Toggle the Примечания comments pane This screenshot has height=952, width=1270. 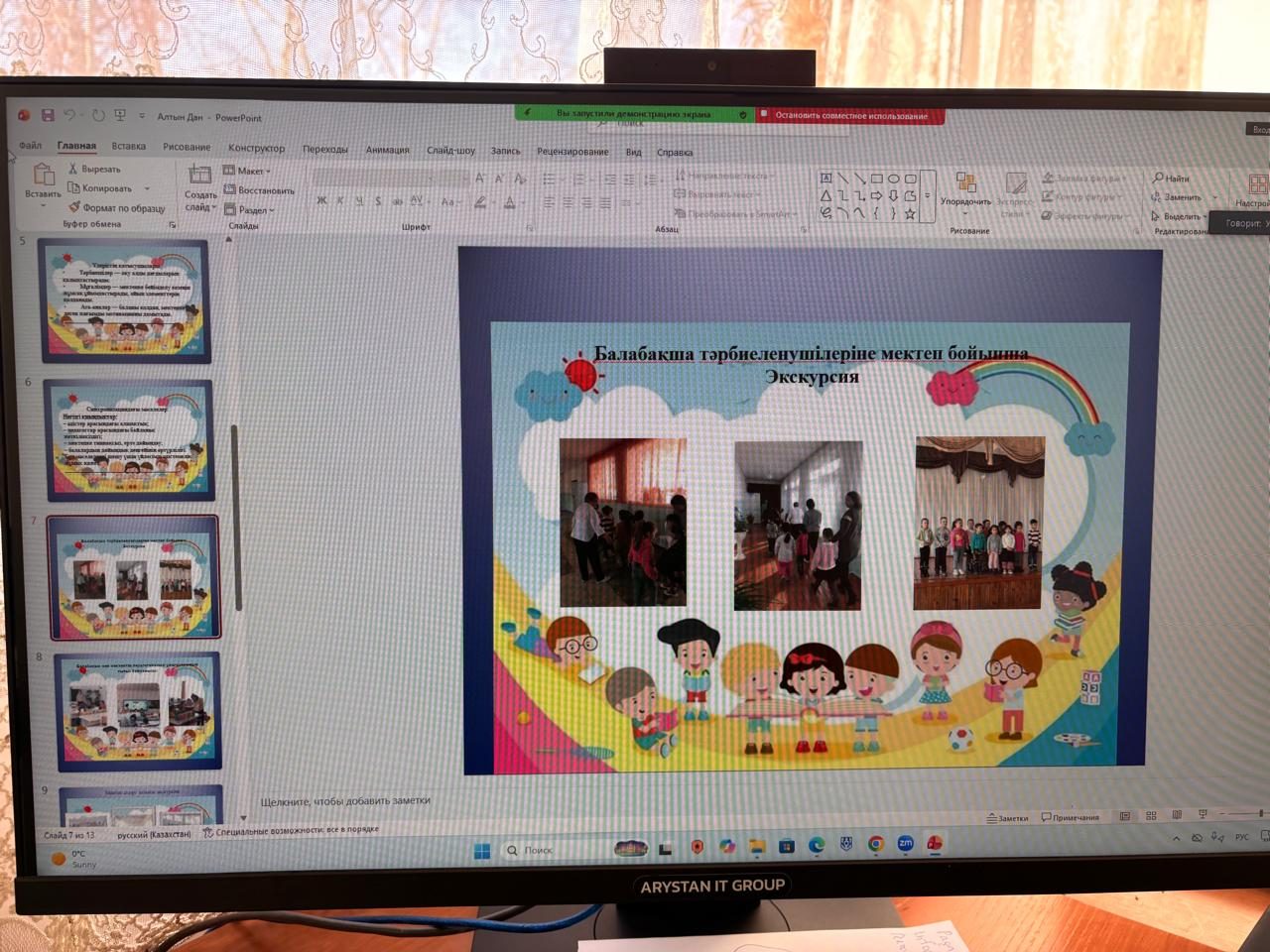click(x=1070, y=818)
